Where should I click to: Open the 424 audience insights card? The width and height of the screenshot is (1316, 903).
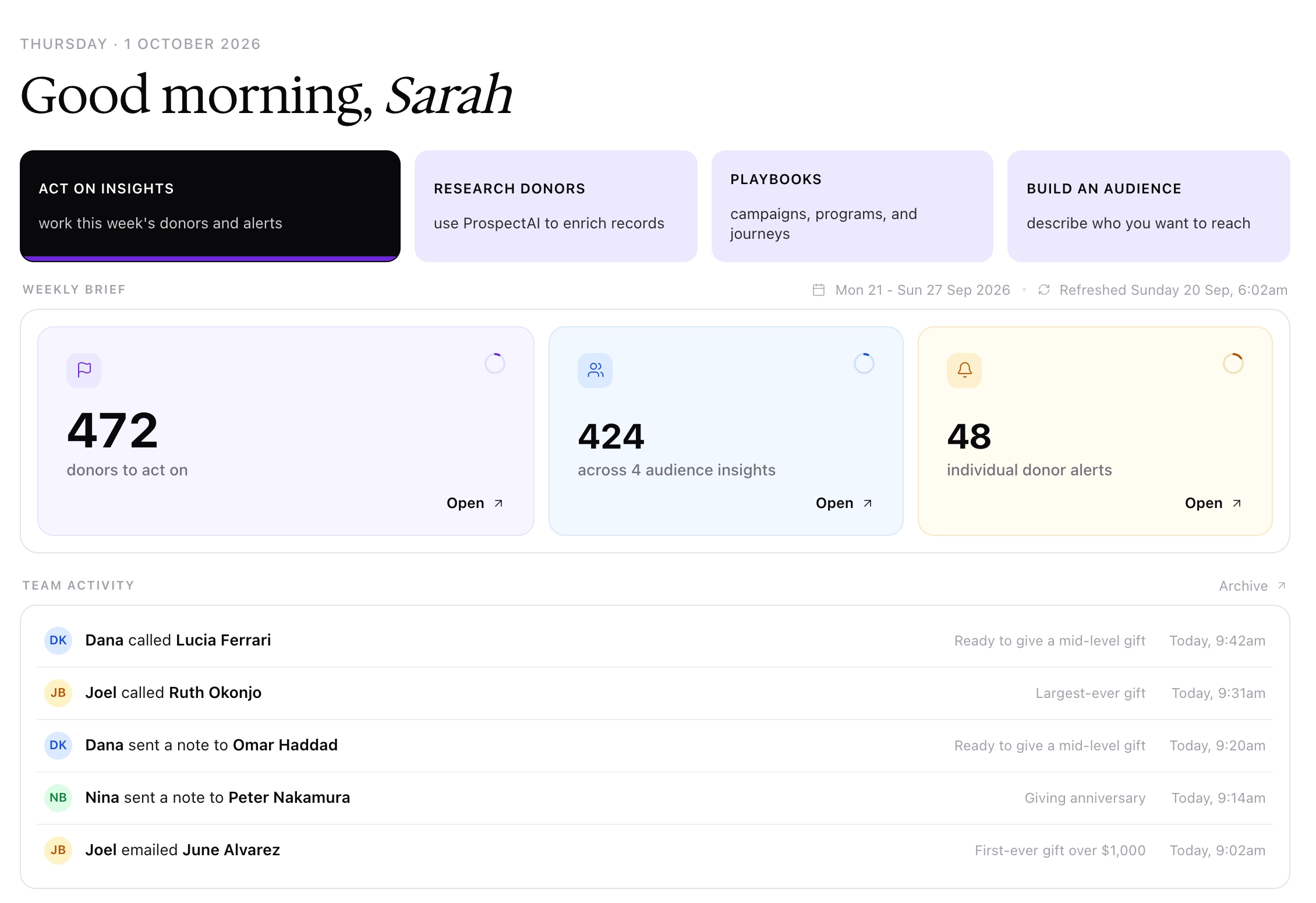click(844, 503)
